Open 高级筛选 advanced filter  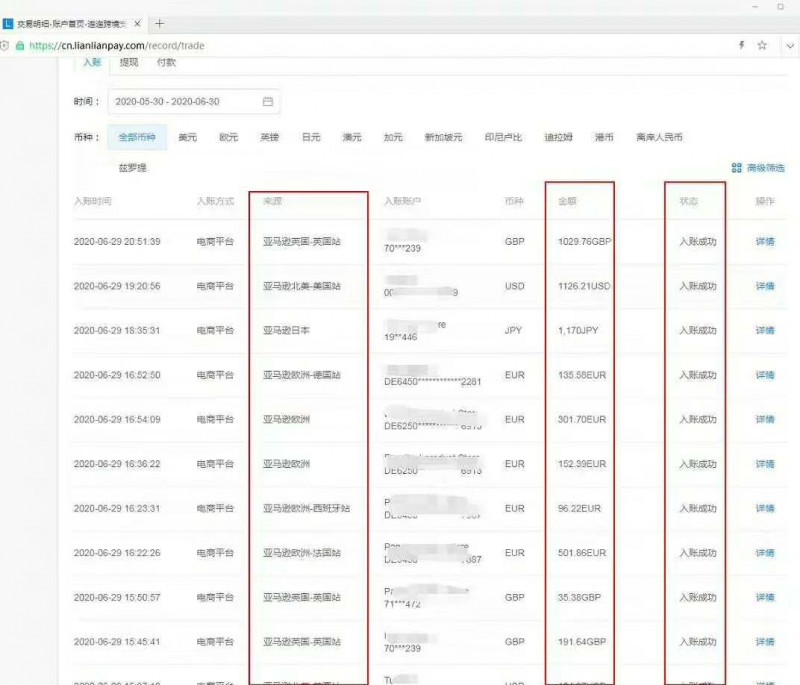coord(758,168)
